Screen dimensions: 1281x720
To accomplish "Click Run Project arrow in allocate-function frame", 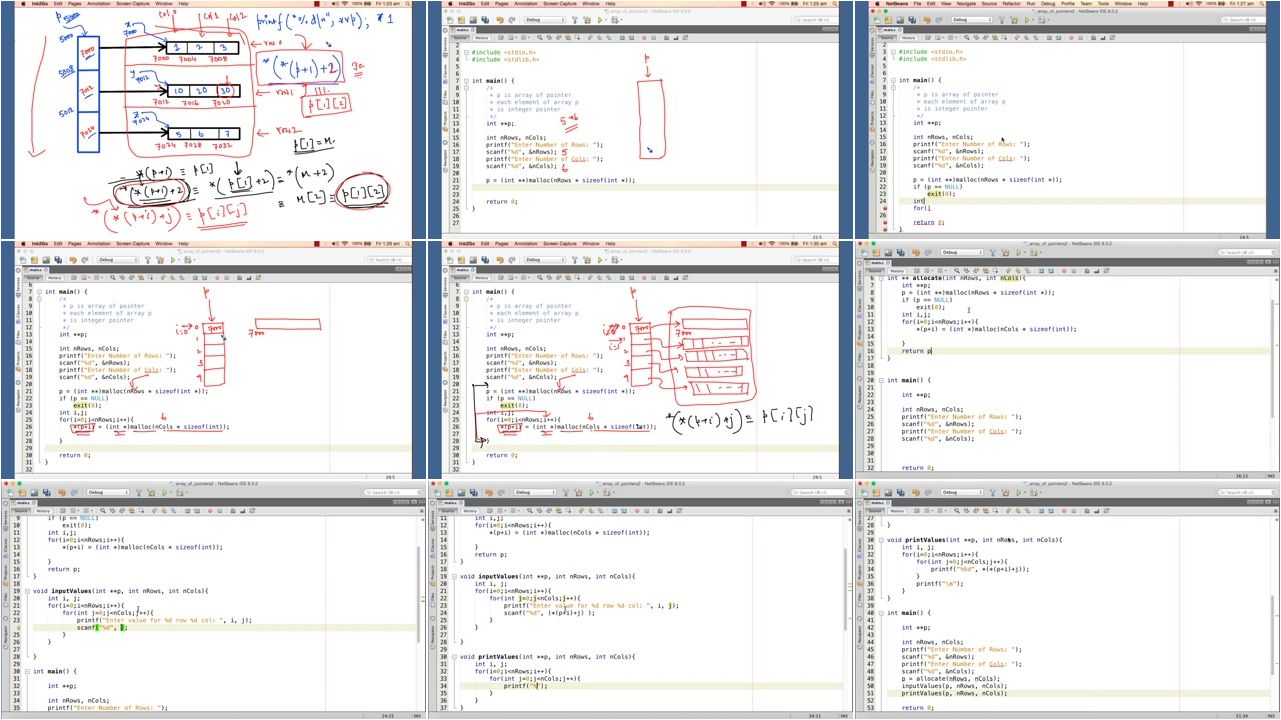I will click(1018, 252).
